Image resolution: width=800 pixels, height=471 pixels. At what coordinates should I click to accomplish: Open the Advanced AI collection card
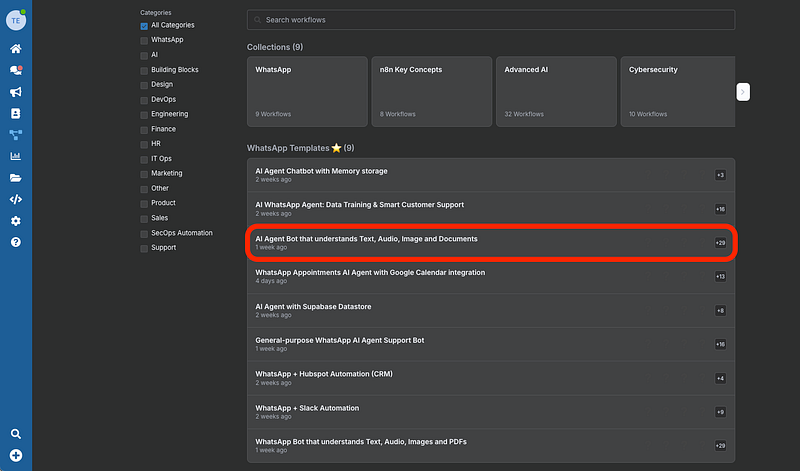click(555, 92)
